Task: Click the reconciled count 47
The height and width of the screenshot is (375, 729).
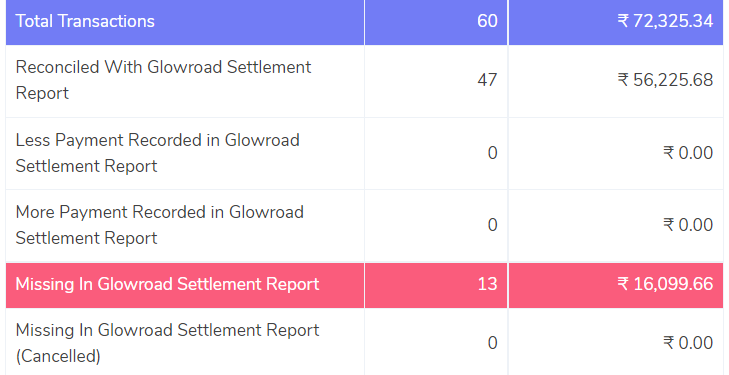Action: click(x=487, y=80)
